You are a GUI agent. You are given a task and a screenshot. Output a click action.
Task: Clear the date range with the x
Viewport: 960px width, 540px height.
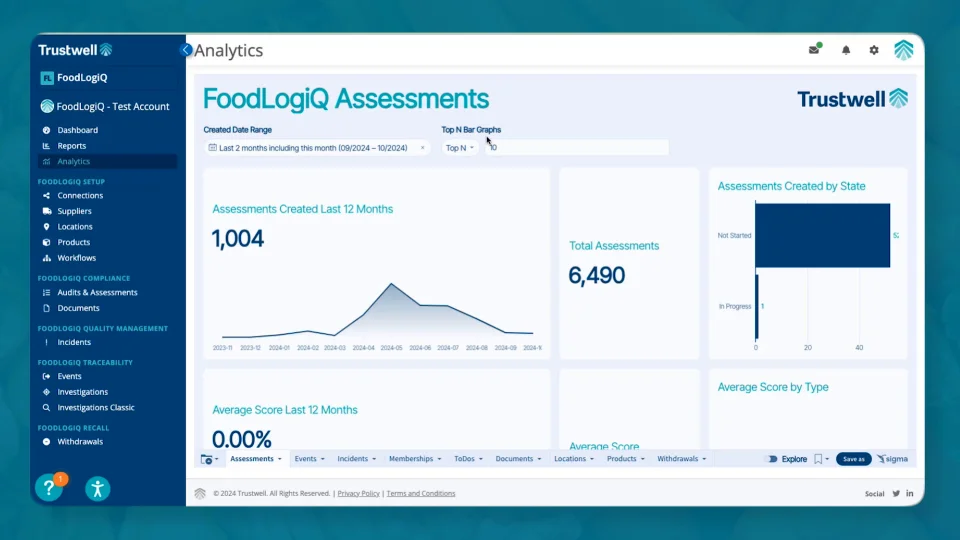point(422,148)
